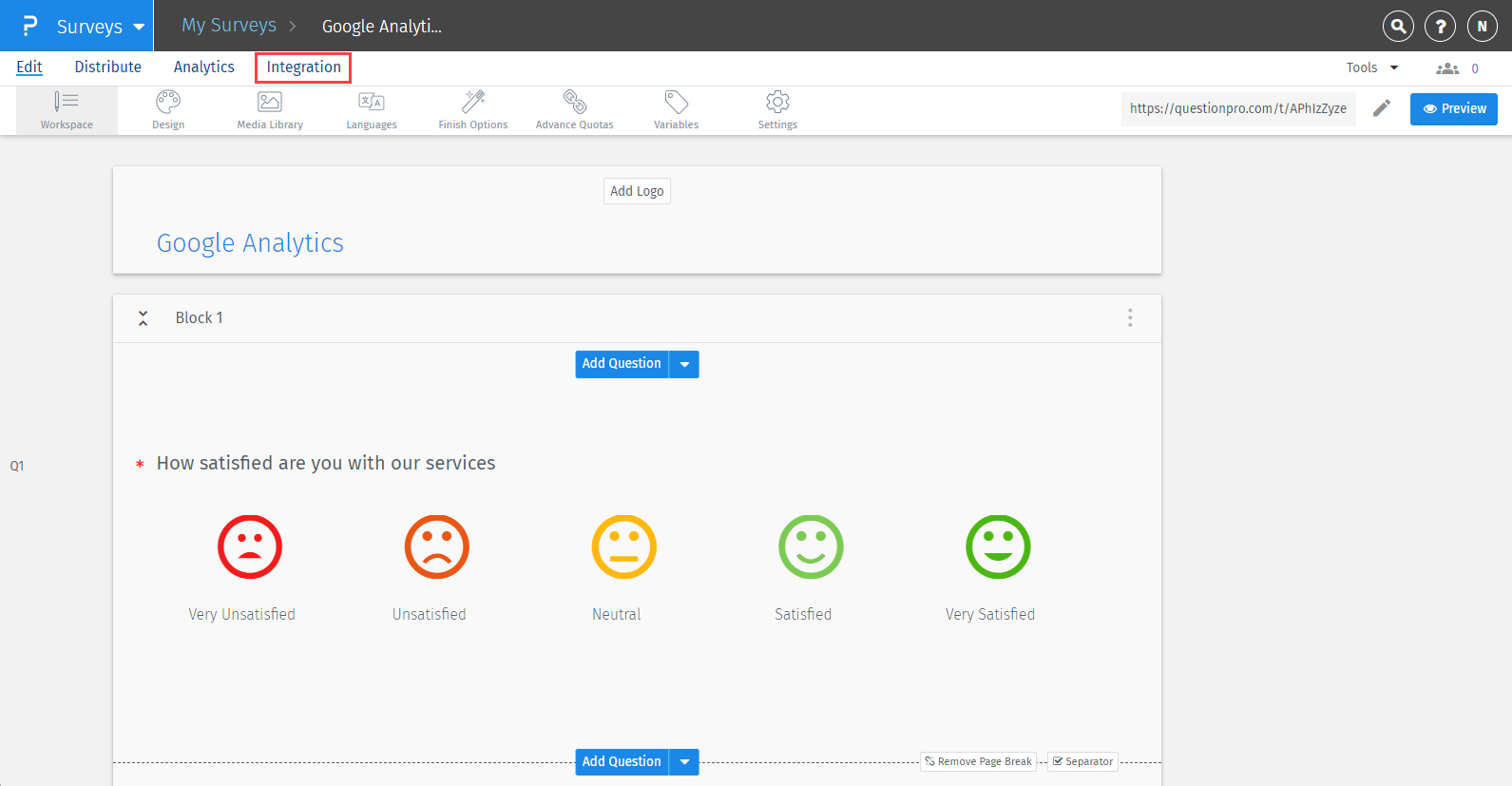
Task: Open the user profile N avatar
Action: point(1482,27)
